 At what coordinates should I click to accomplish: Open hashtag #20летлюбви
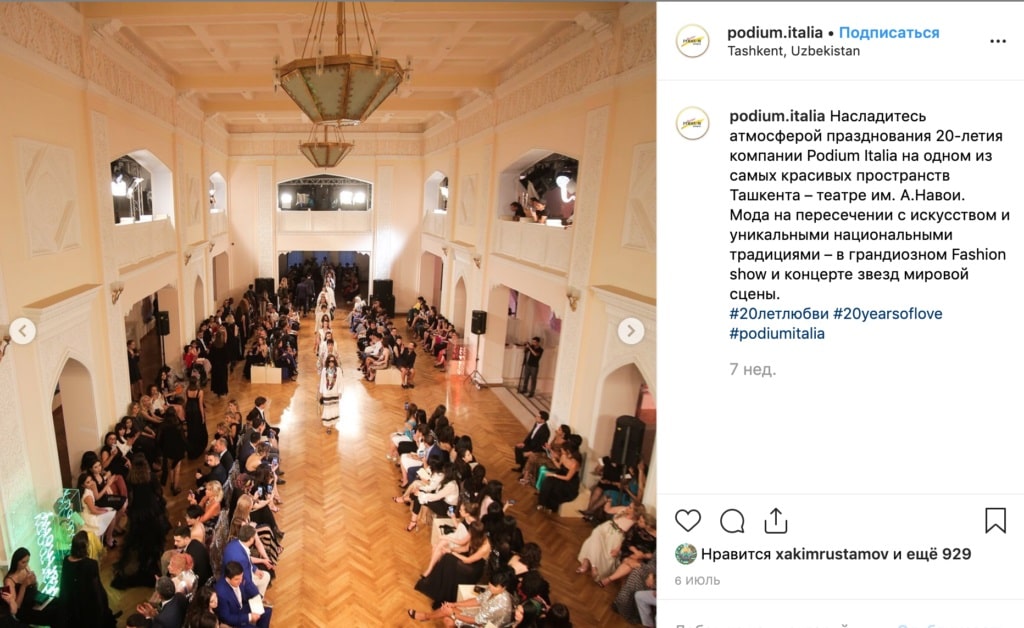[x=778, y=313]
